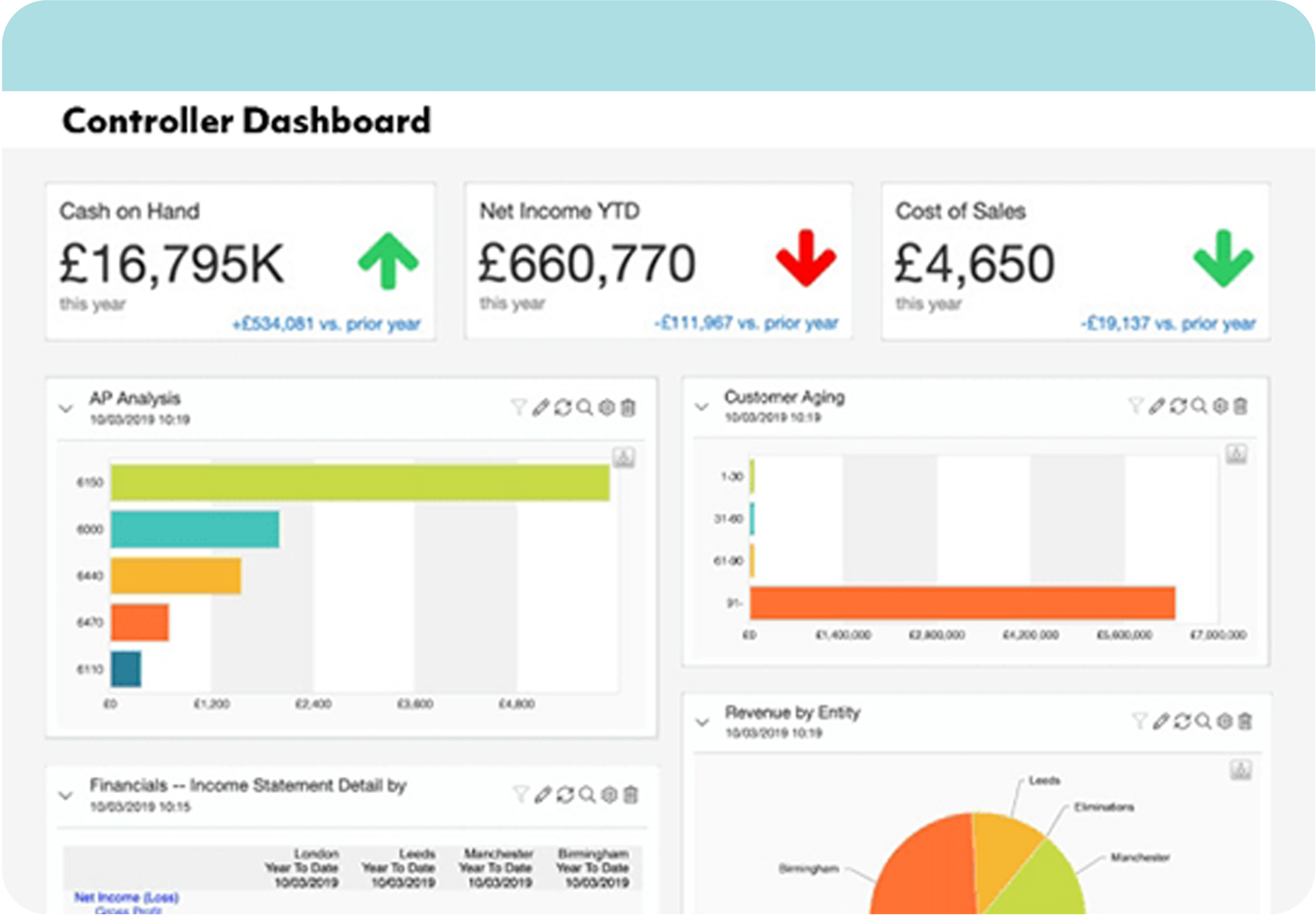Click the green 6150 bar in AP Analysis
This screenshot has width=1316, height=916.
[x=360, y=482]
